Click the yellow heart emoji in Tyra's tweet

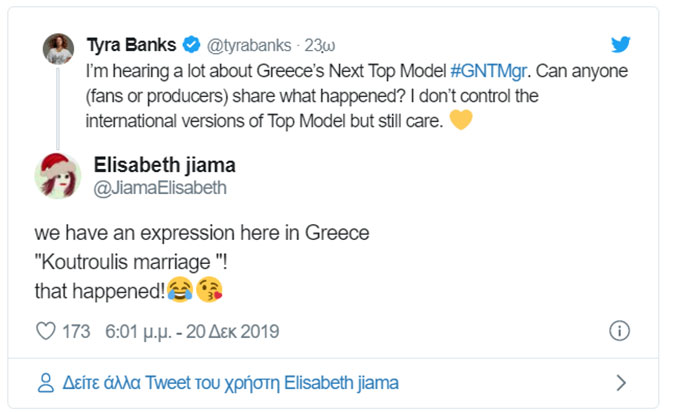(460, 120)
